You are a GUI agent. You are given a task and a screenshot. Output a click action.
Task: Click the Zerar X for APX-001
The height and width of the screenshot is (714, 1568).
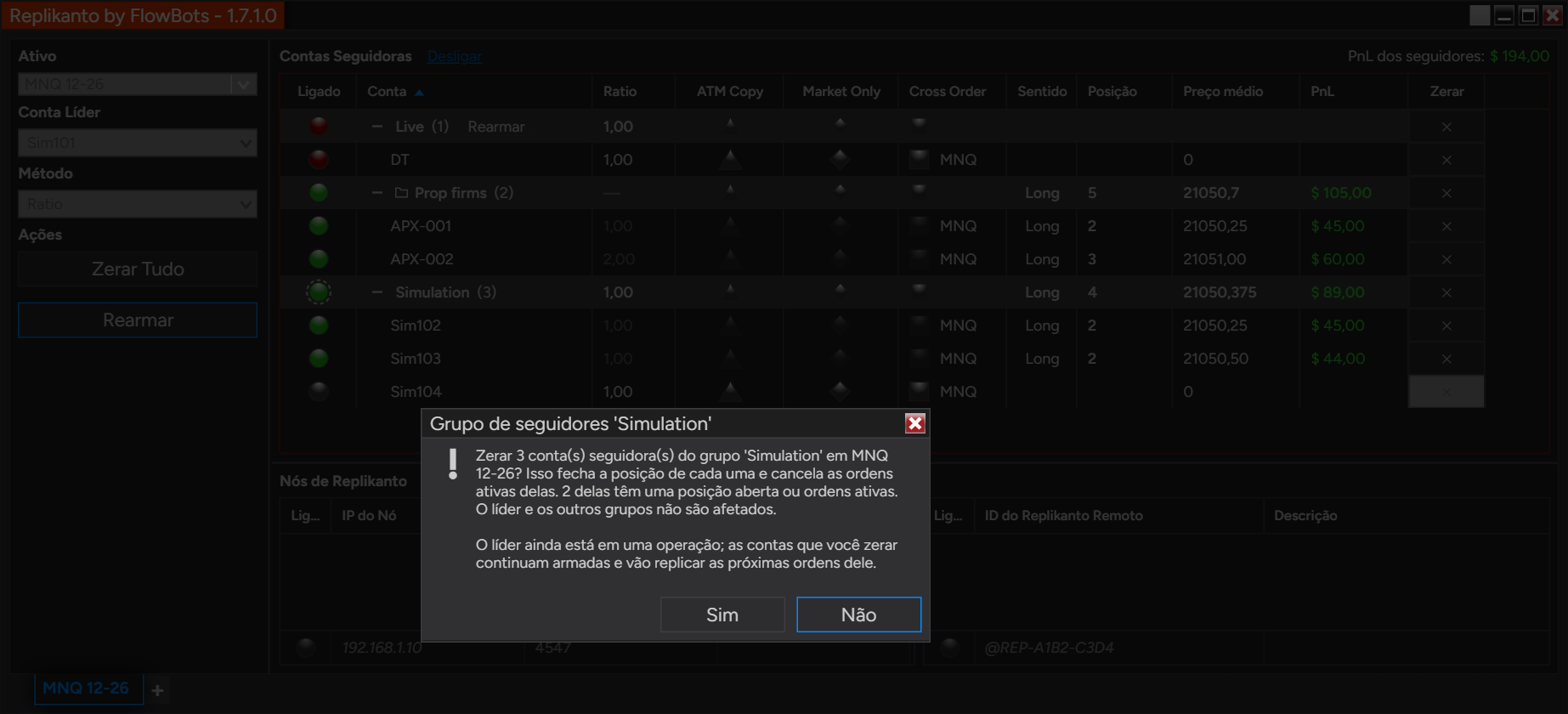pos(1446,226)
